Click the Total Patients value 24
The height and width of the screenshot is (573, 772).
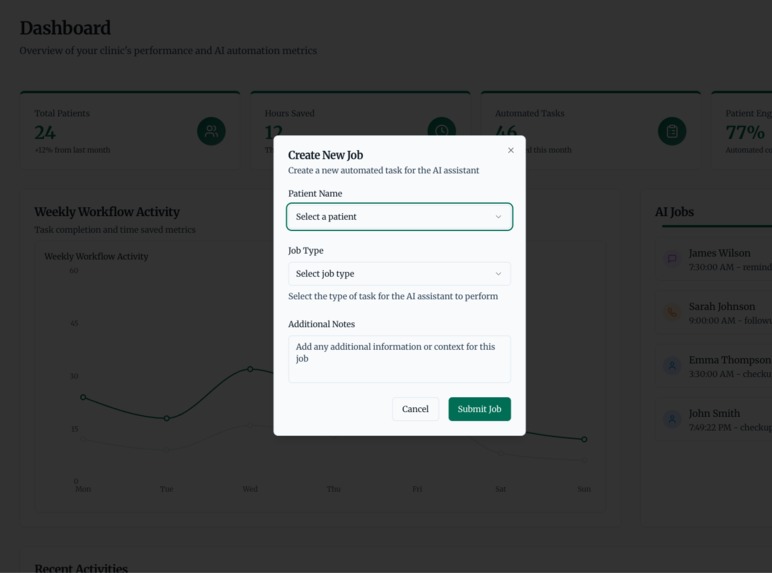point(45,132)
